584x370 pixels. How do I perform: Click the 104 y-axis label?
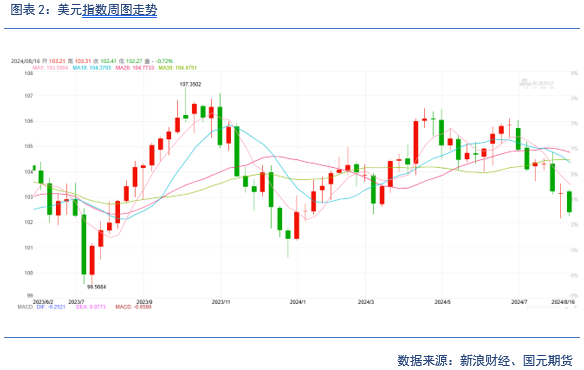[x=29, y=172]
